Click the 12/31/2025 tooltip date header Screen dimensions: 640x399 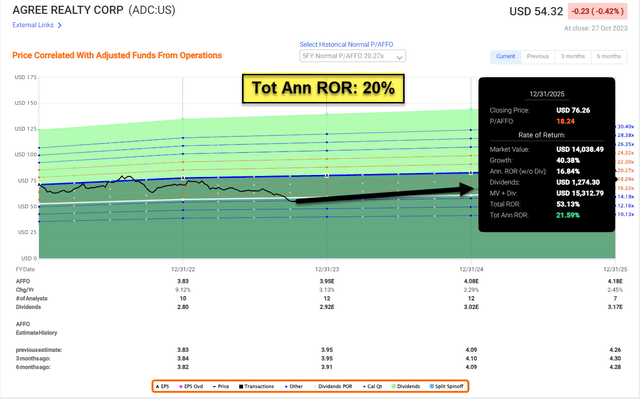pyautogui.click(x=547, y=94)
